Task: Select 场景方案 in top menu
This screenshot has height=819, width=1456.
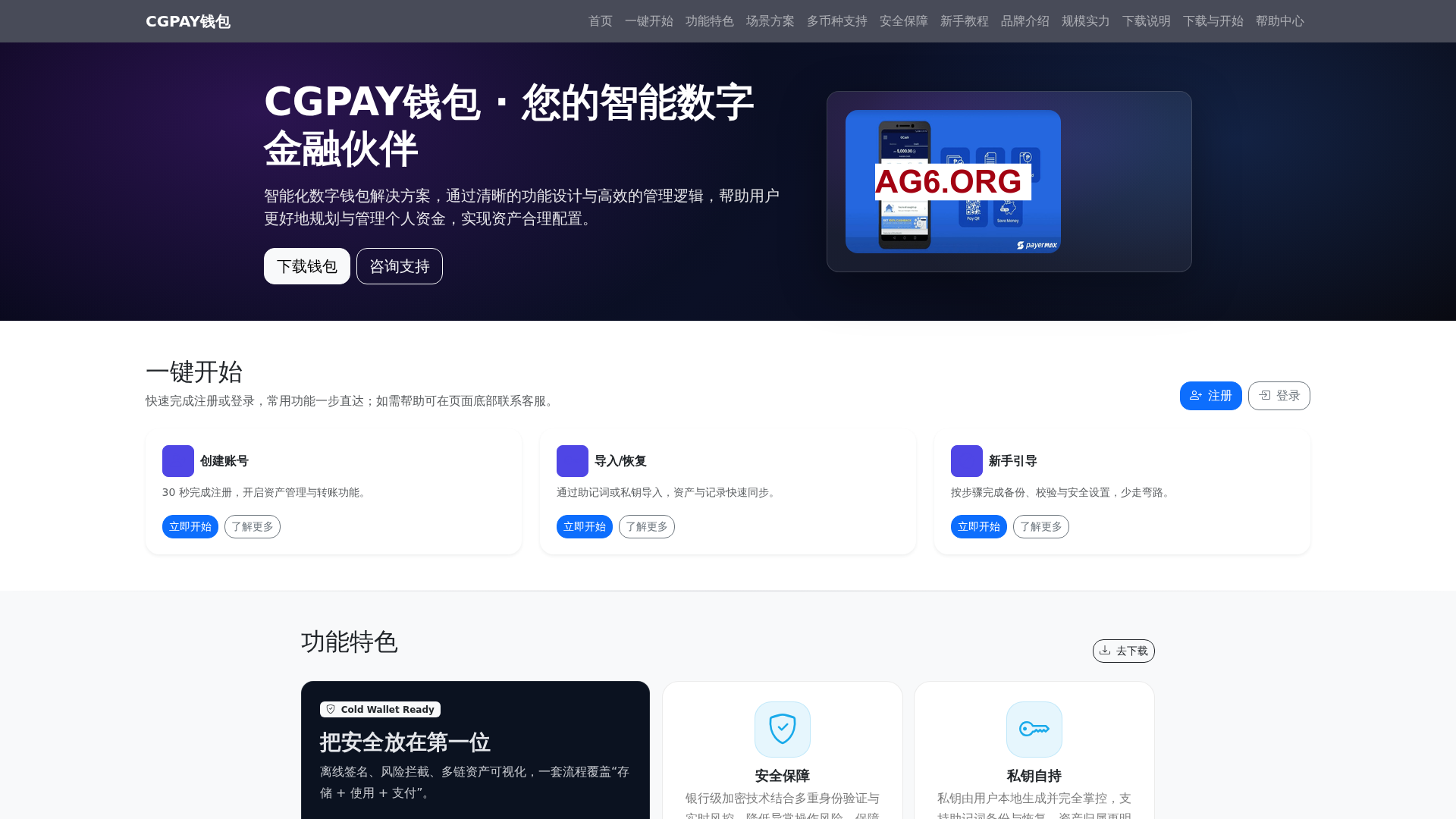Action: [x=770, y=21]
